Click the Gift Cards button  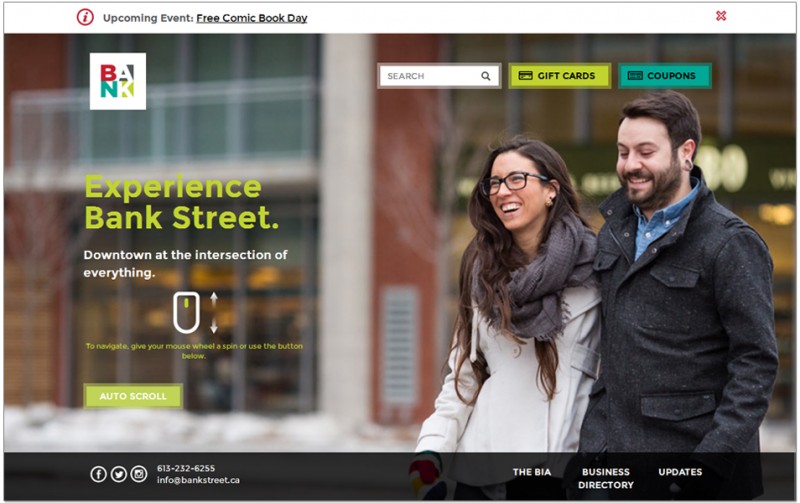560,76
